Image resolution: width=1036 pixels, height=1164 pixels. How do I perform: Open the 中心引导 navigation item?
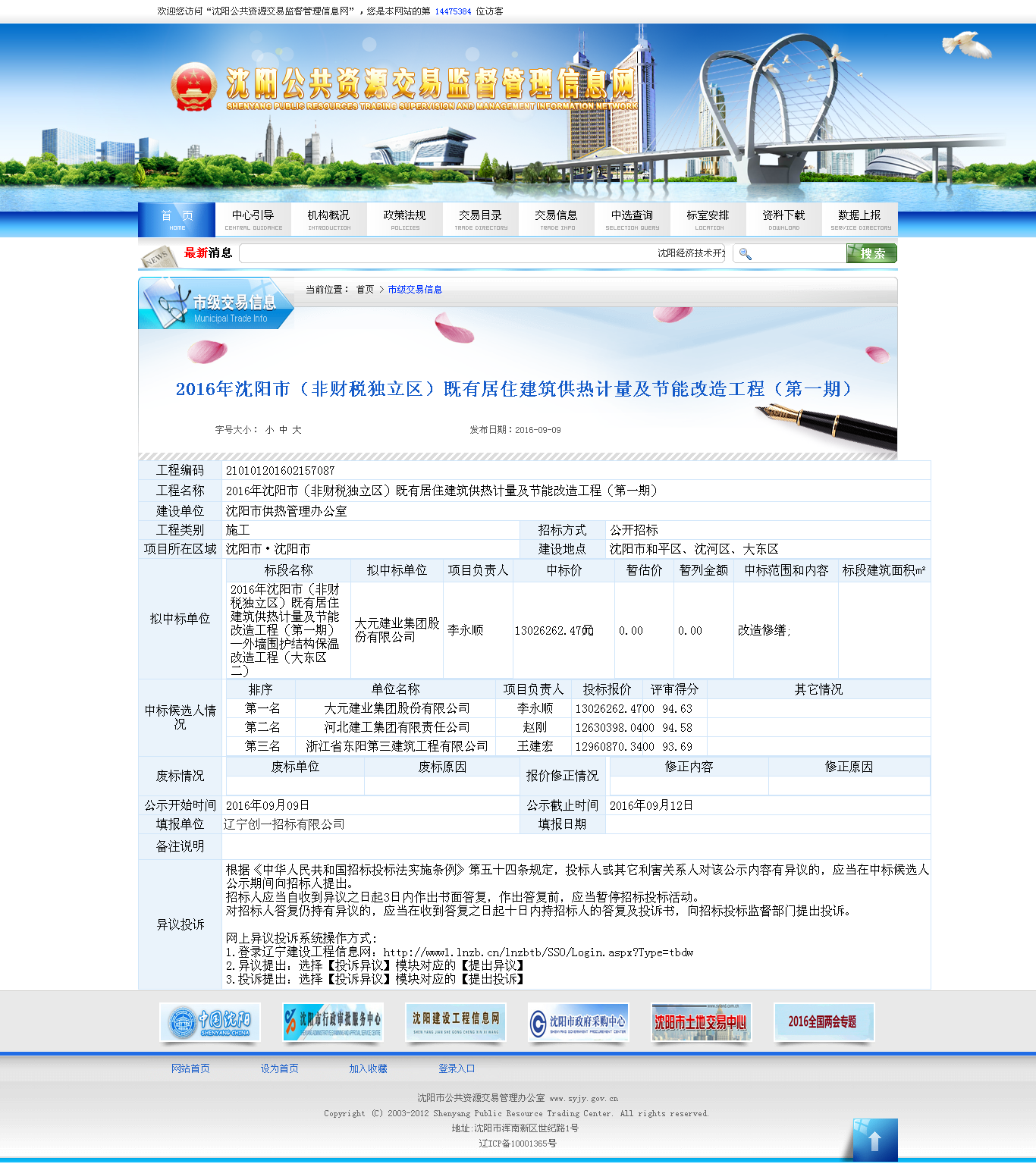tap(253, 220)
